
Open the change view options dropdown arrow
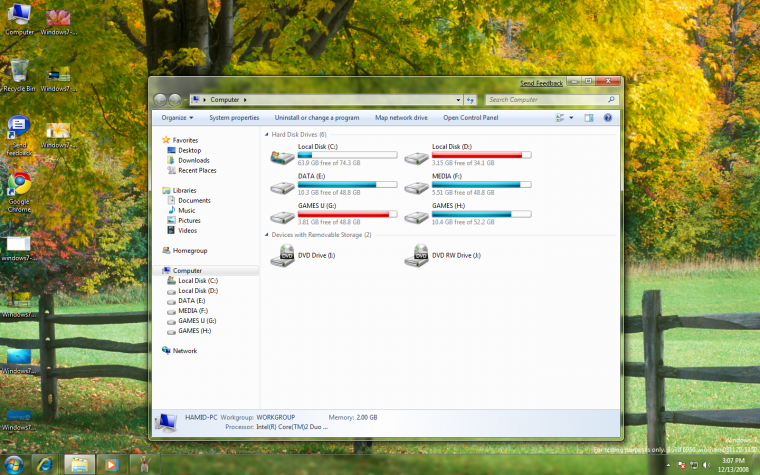click(571, 118)
